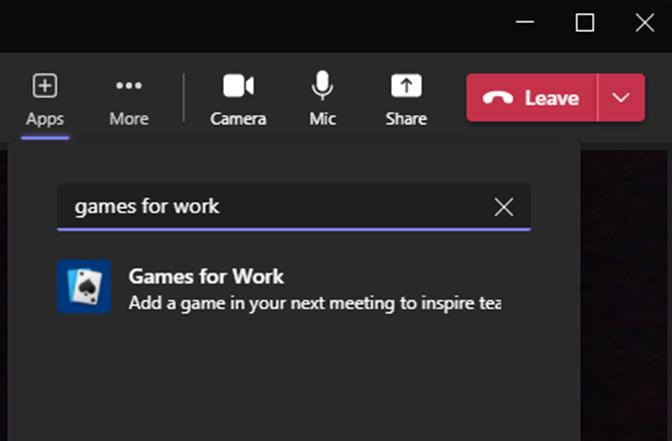Click the red hang-up phone icon
672x441 pixels.
coord(498,98)
